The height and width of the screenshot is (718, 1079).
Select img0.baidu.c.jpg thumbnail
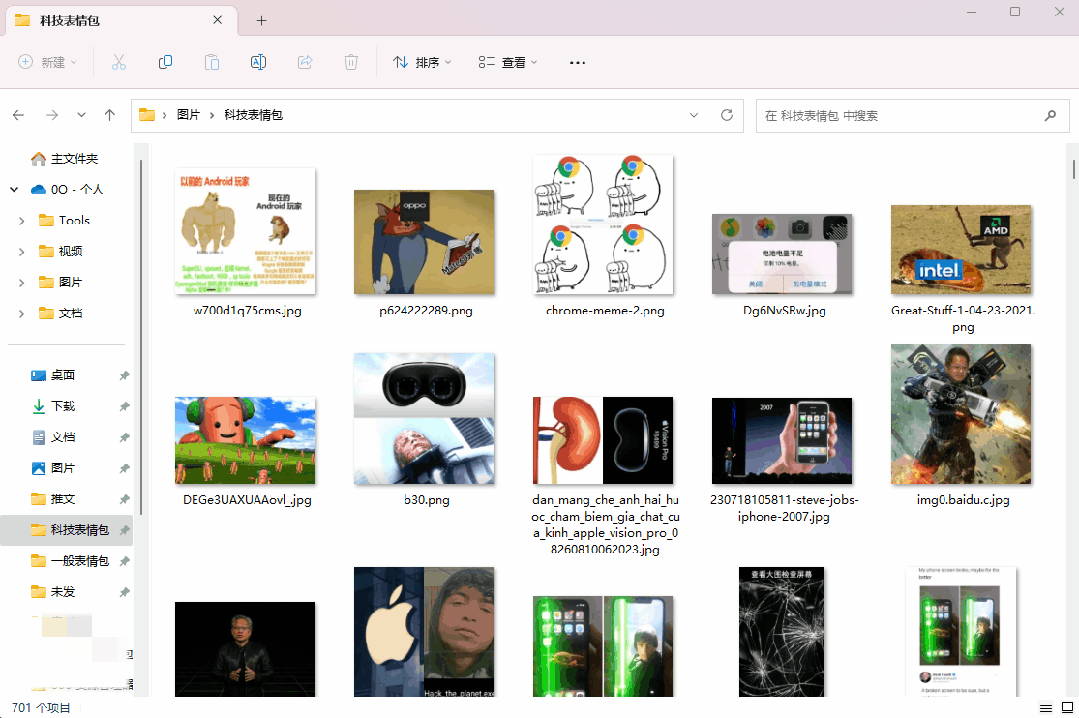pos(961,414)
